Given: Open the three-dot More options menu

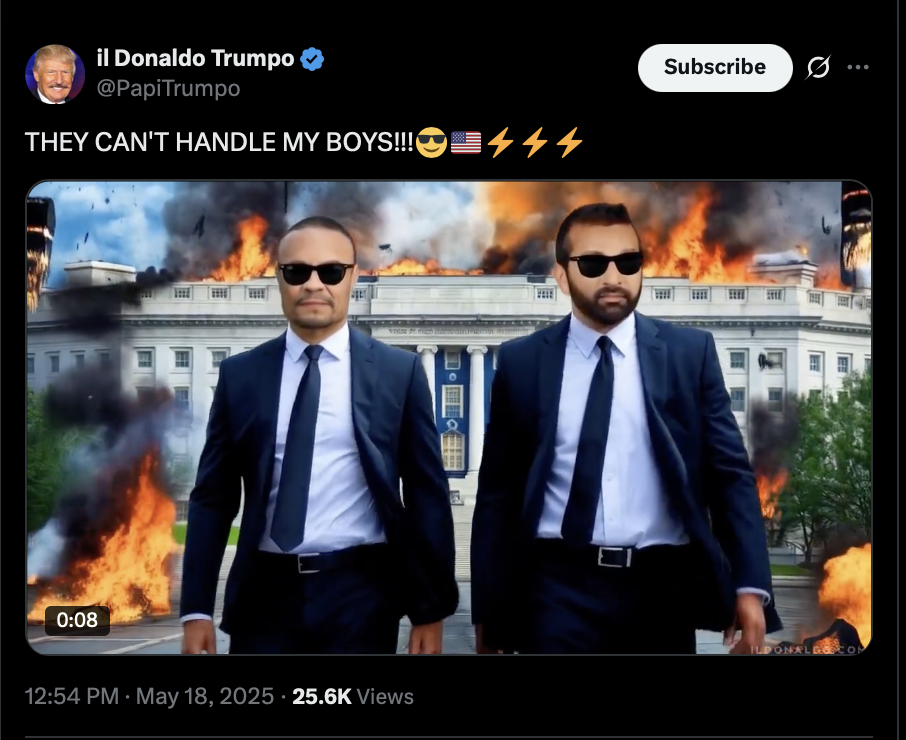Looking at the screenshot, I should (x=857, y=67).
